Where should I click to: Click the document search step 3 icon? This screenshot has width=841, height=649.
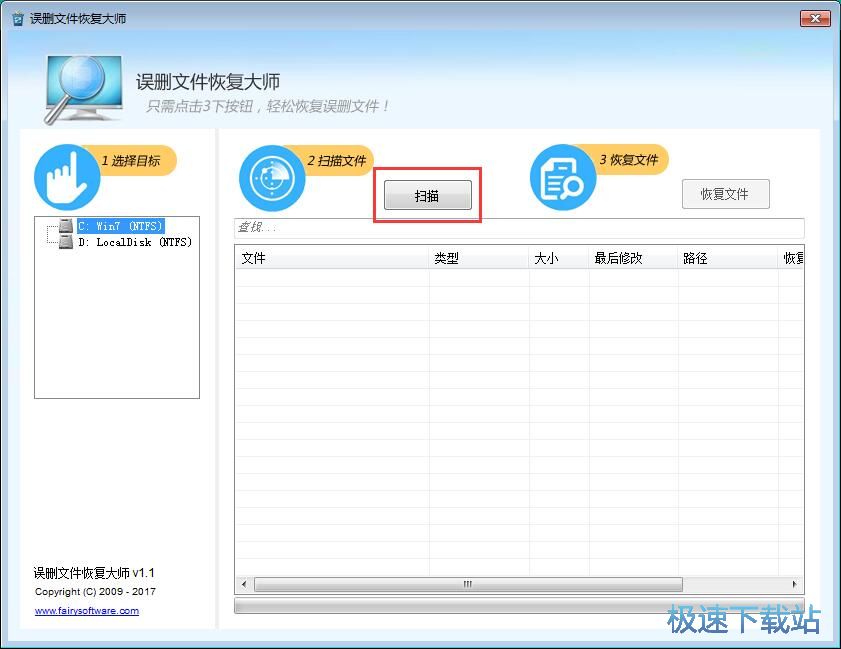tap(563, 177)
